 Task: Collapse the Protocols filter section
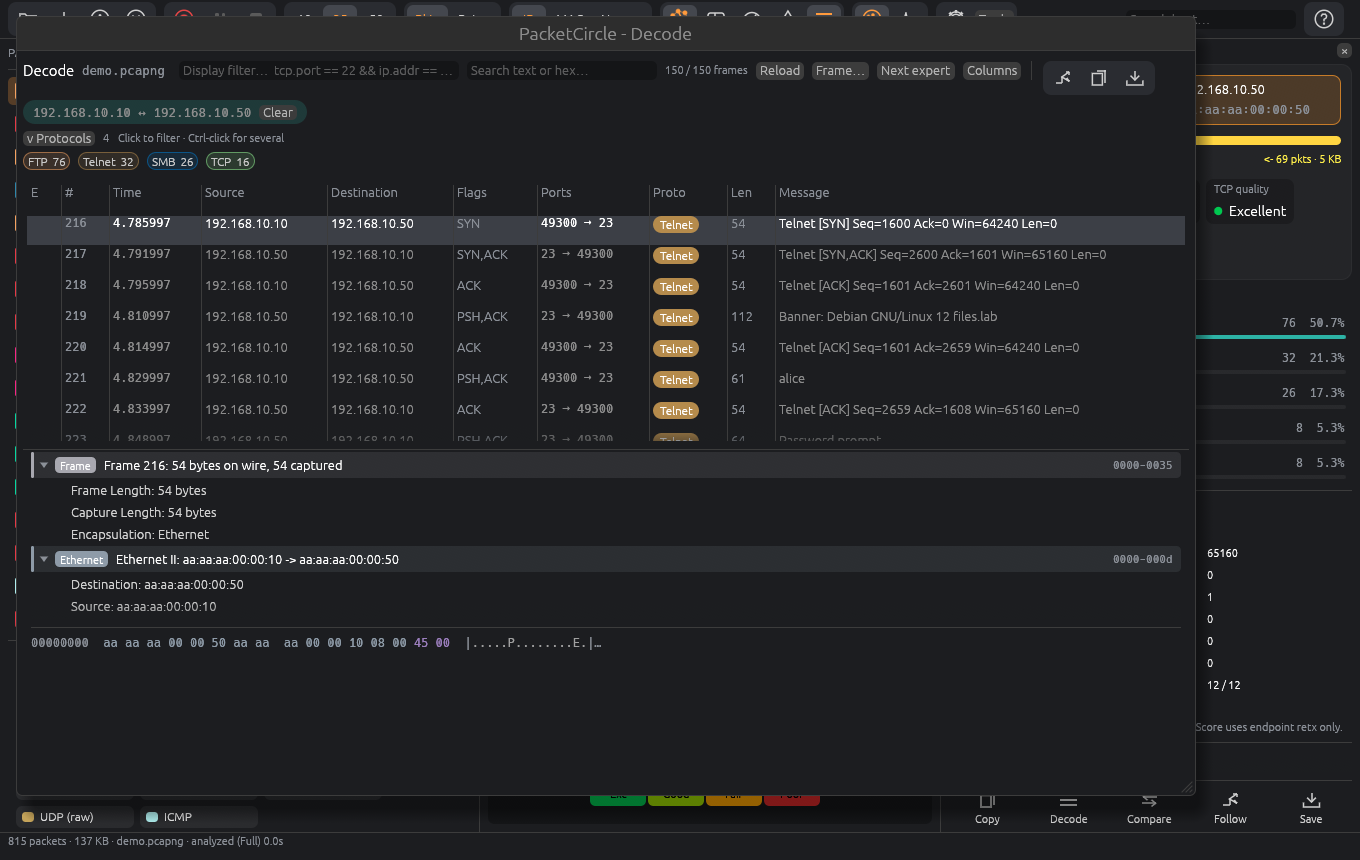tap(59, 138)
